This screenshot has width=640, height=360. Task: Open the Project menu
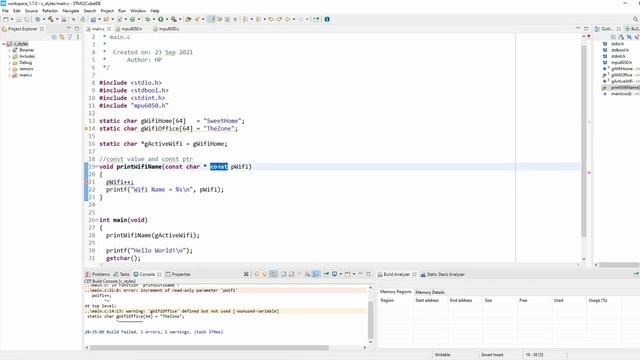coord(107,11)
